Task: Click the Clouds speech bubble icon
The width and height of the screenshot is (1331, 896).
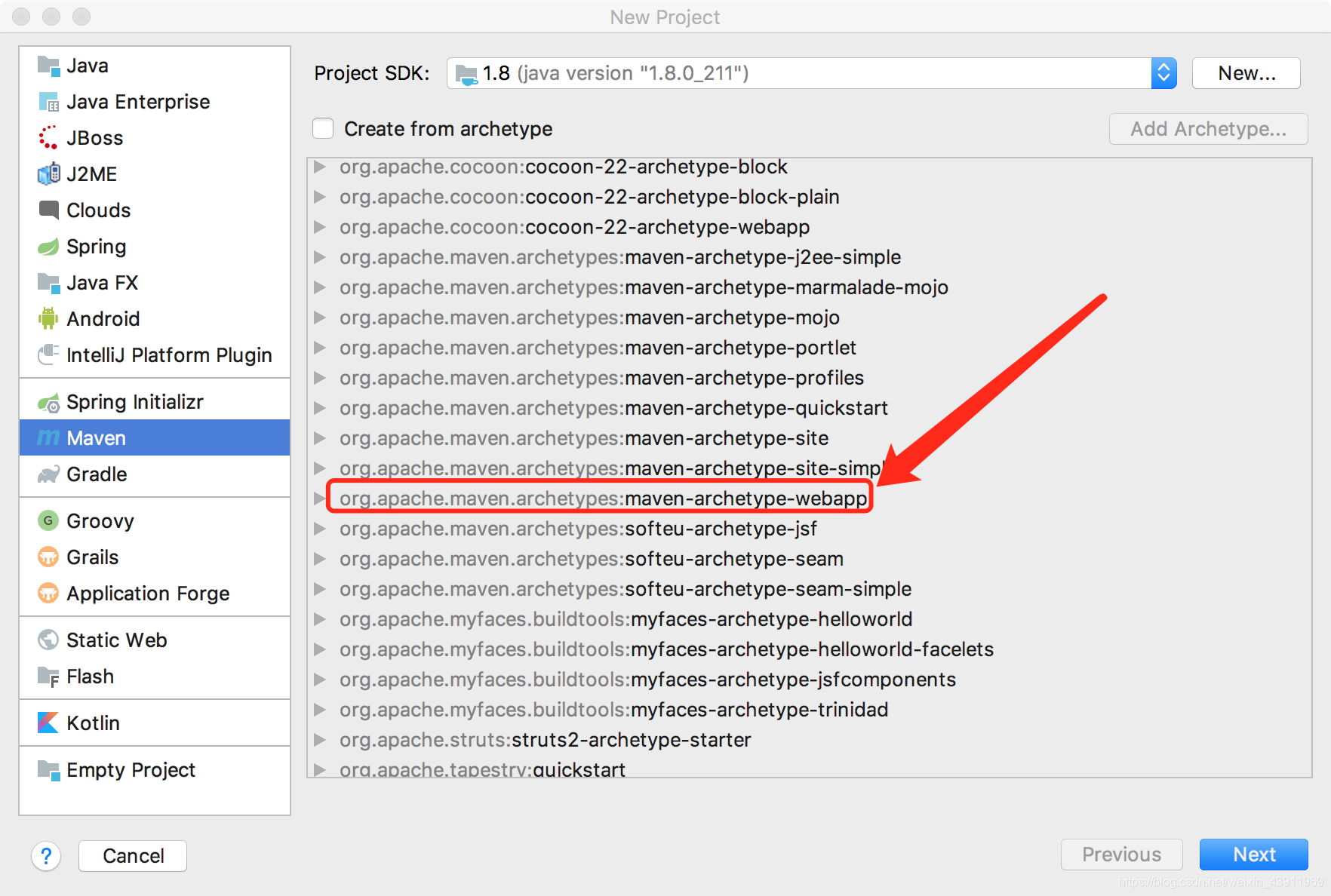Action: [48, 210]
